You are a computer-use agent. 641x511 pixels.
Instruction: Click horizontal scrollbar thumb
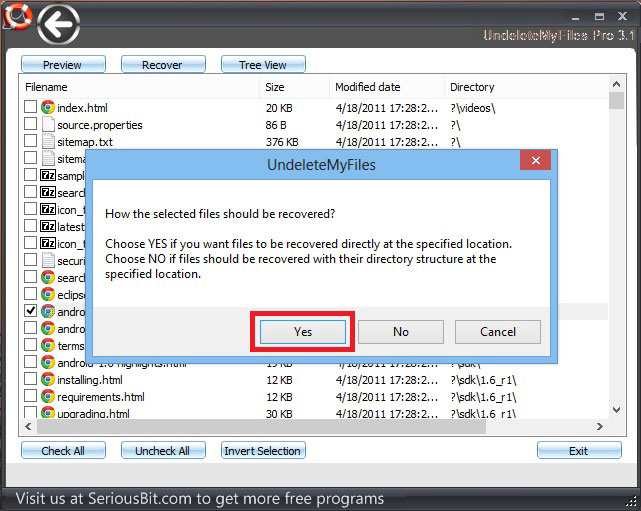coord(262,426)
